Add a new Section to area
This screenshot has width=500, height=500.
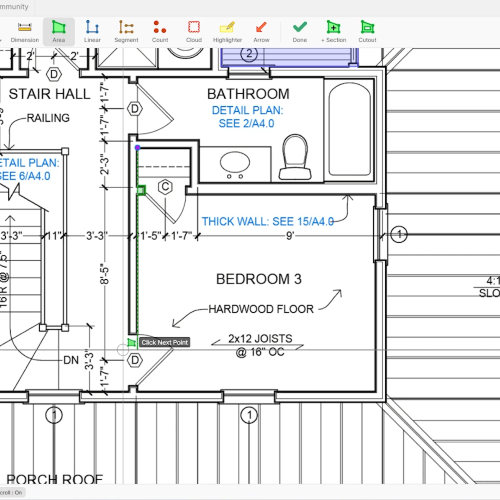[x=334, y=32]
